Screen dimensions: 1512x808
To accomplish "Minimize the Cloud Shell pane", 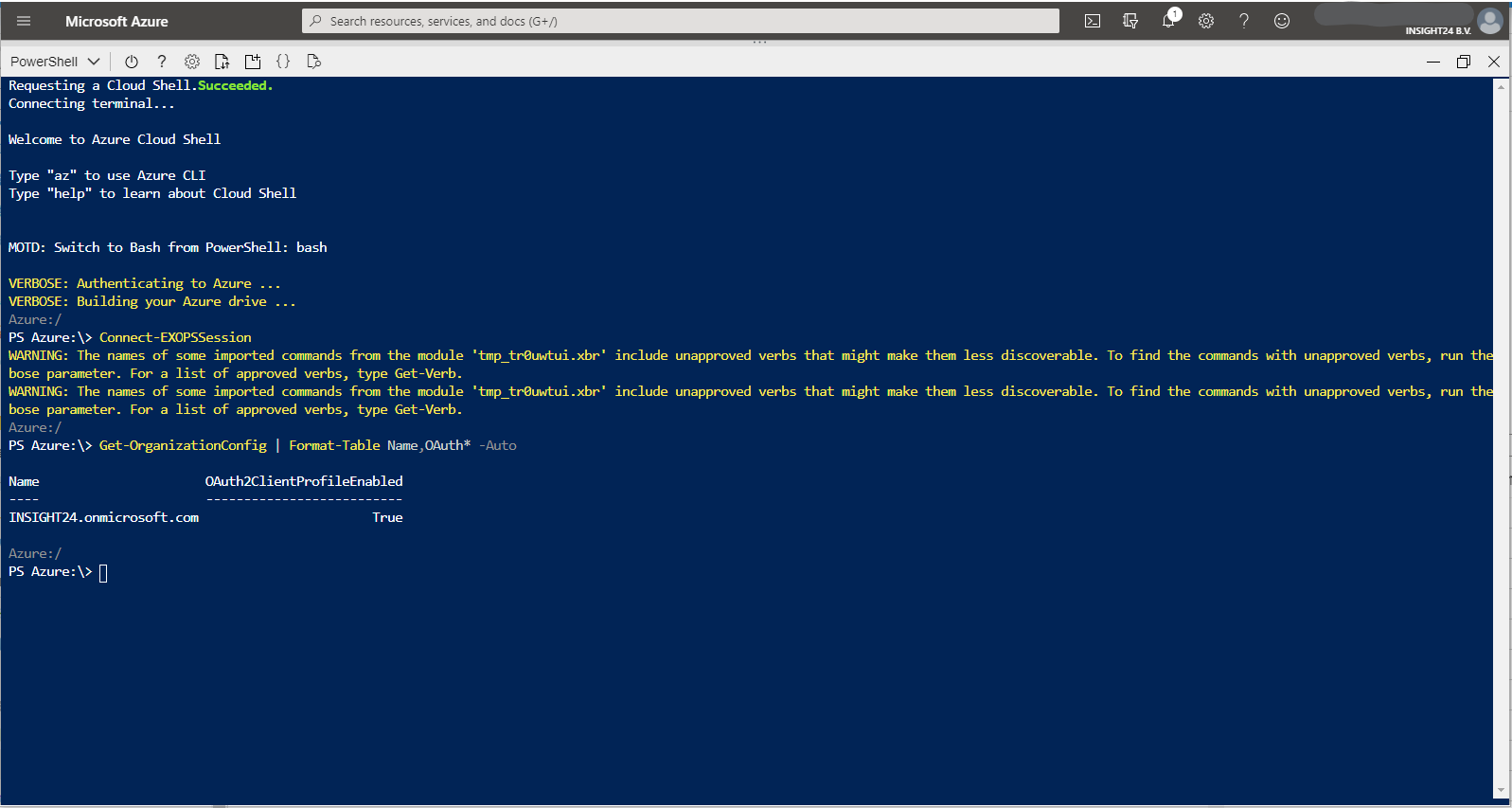I will (x=1433, y=62).
